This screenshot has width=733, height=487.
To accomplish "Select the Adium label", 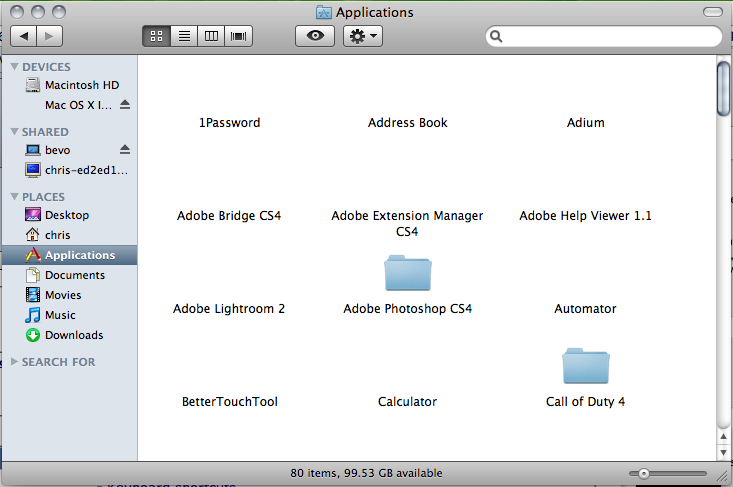I will (586, 122).
